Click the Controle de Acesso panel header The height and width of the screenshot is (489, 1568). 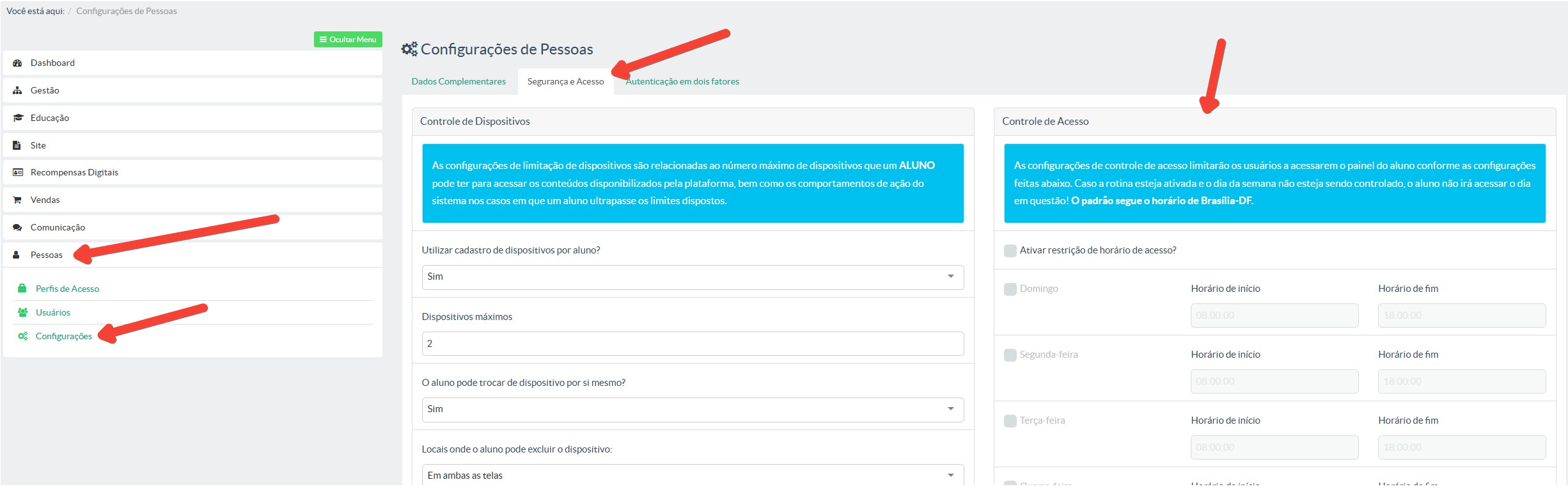click(1274, 122)
